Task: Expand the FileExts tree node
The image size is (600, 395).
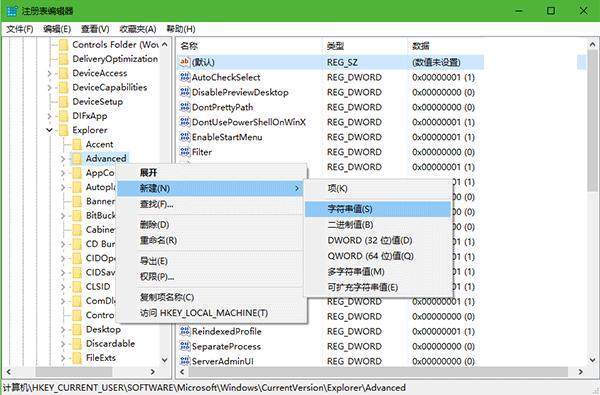Action: [x=63, y=358]
